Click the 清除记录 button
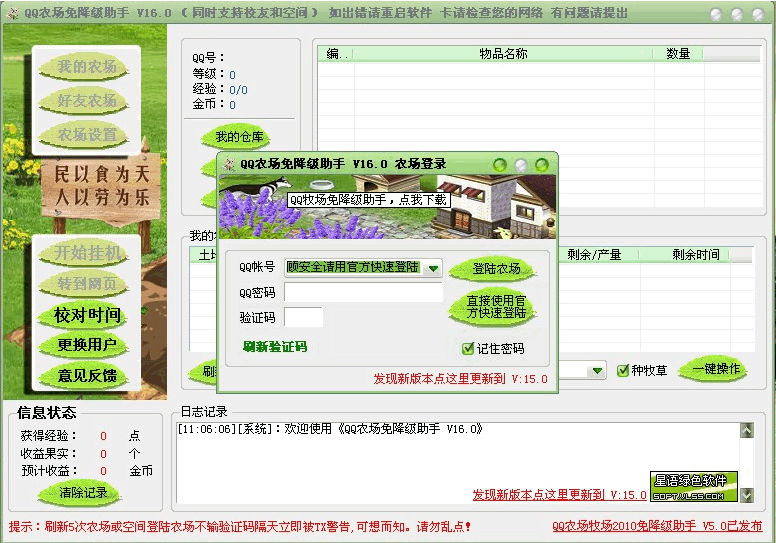Image resolution: width=776 pixels, height=543 pixels. [81, 493]
